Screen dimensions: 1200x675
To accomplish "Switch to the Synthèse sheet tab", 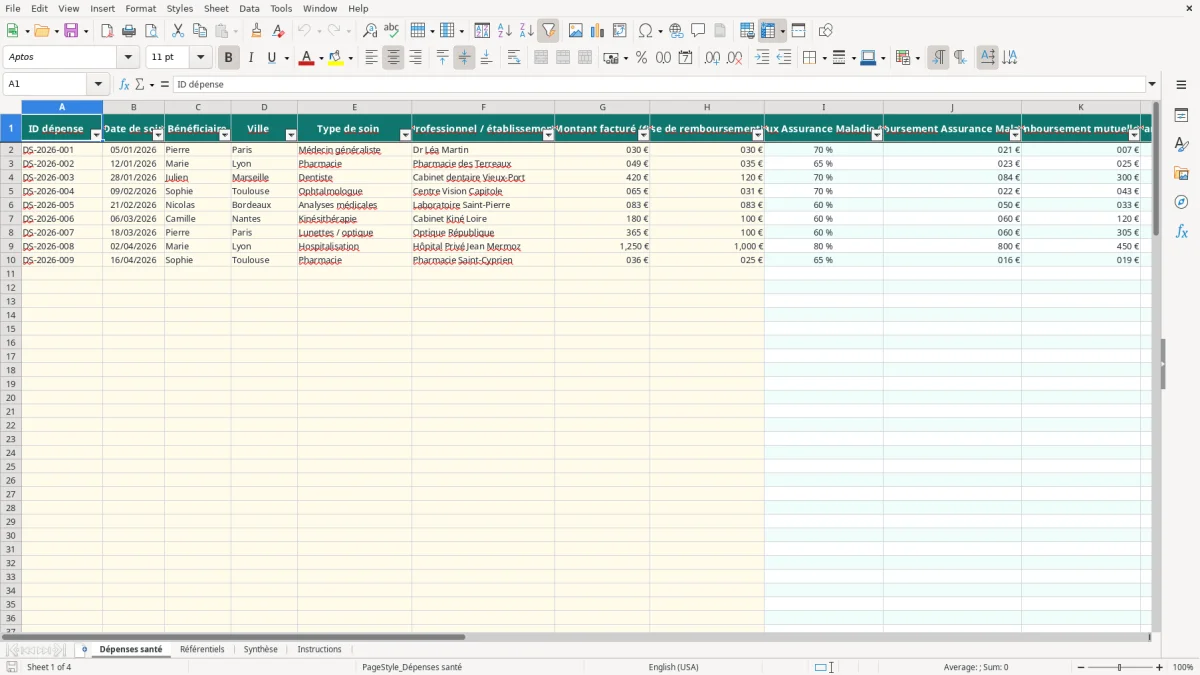I will [x=261, y=650].
